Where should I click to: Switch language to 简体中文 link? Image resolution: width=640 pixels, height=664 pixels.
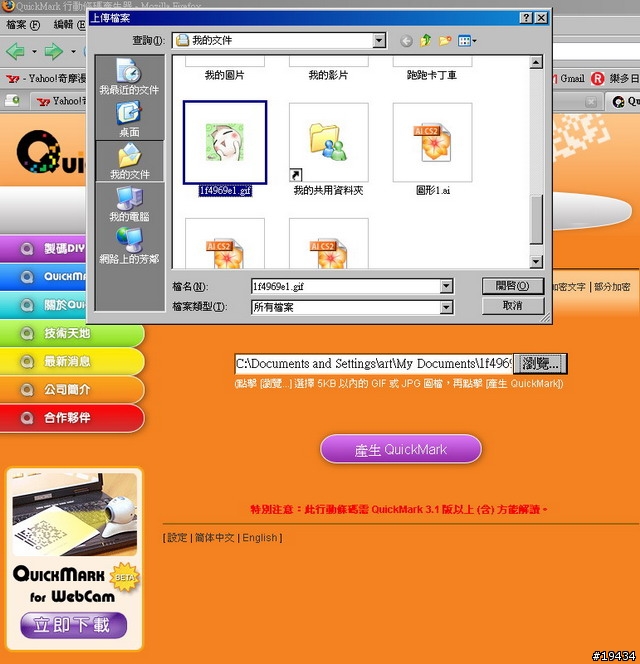coord(214,538)
